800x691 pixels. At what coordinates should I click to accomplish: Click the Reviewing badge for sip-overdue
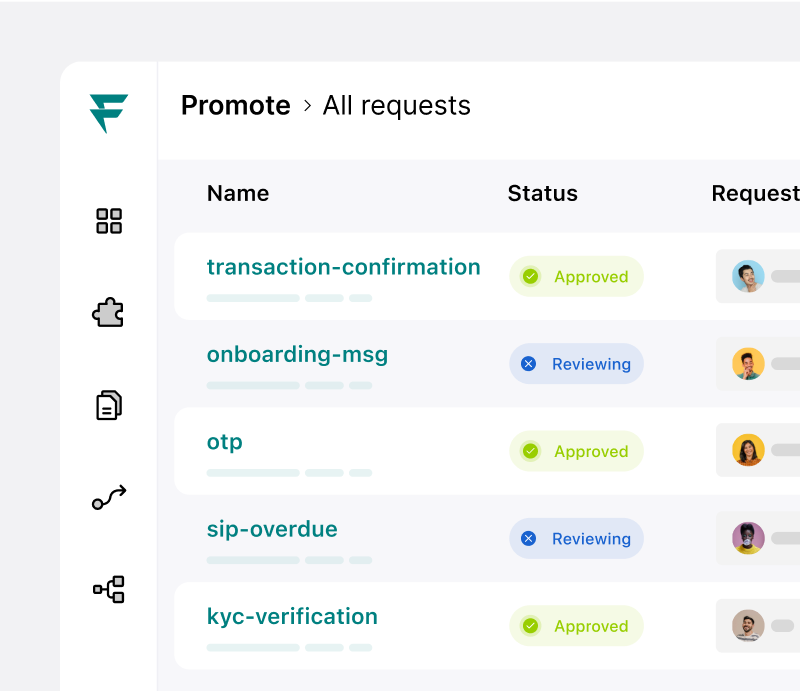coord(577,538)
